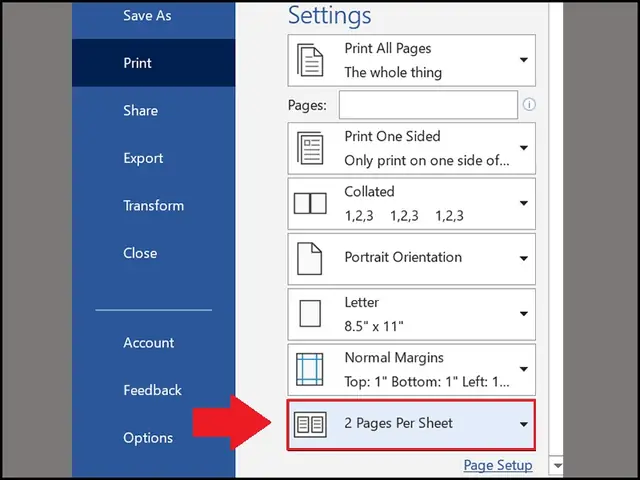
Task: Open Feedback in the sidebar
Action: 152,391
